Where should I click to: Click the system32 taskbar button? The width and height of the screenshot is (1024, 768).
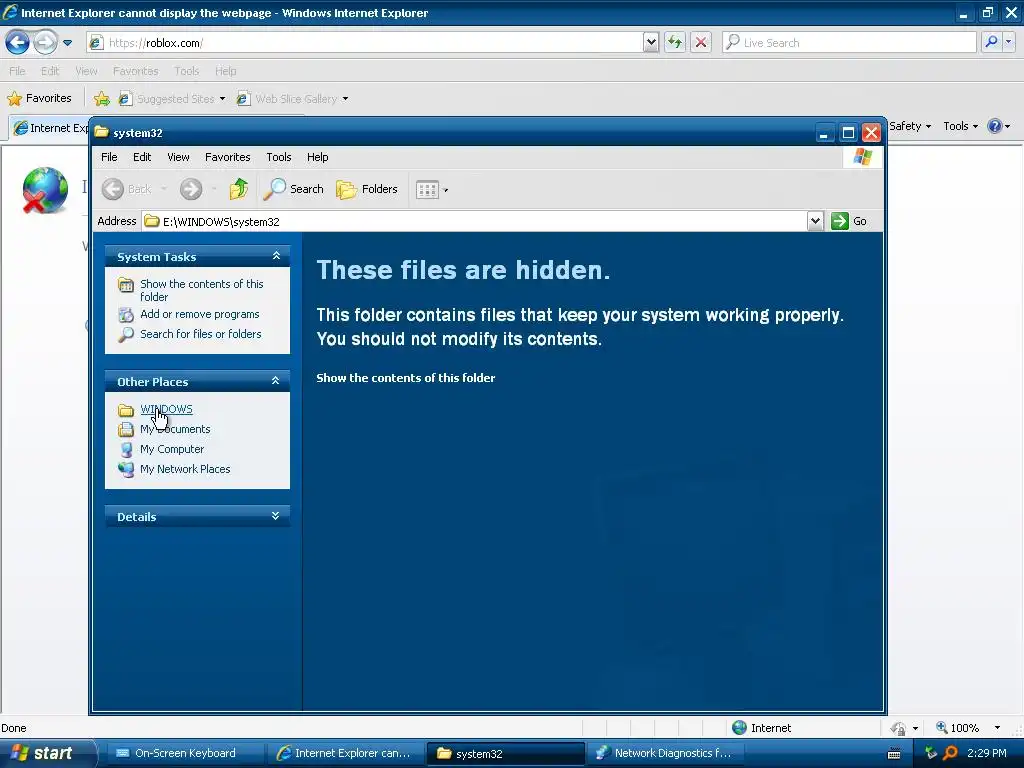pyautogui.click(x=505, y=753)
